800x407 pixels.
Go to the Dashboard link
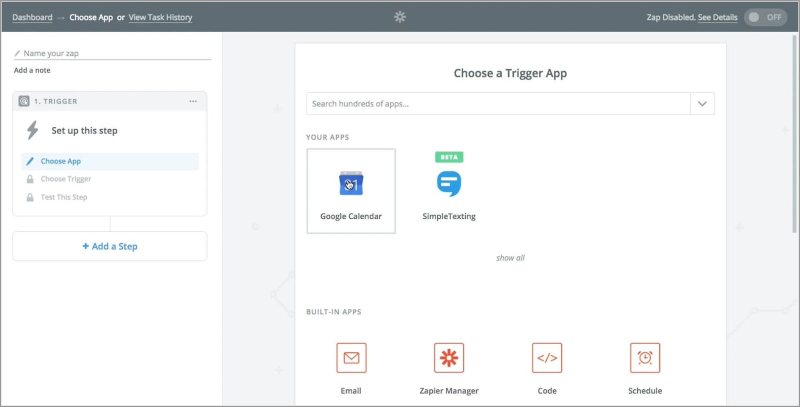pyautogui.click(x=32, y=17)
